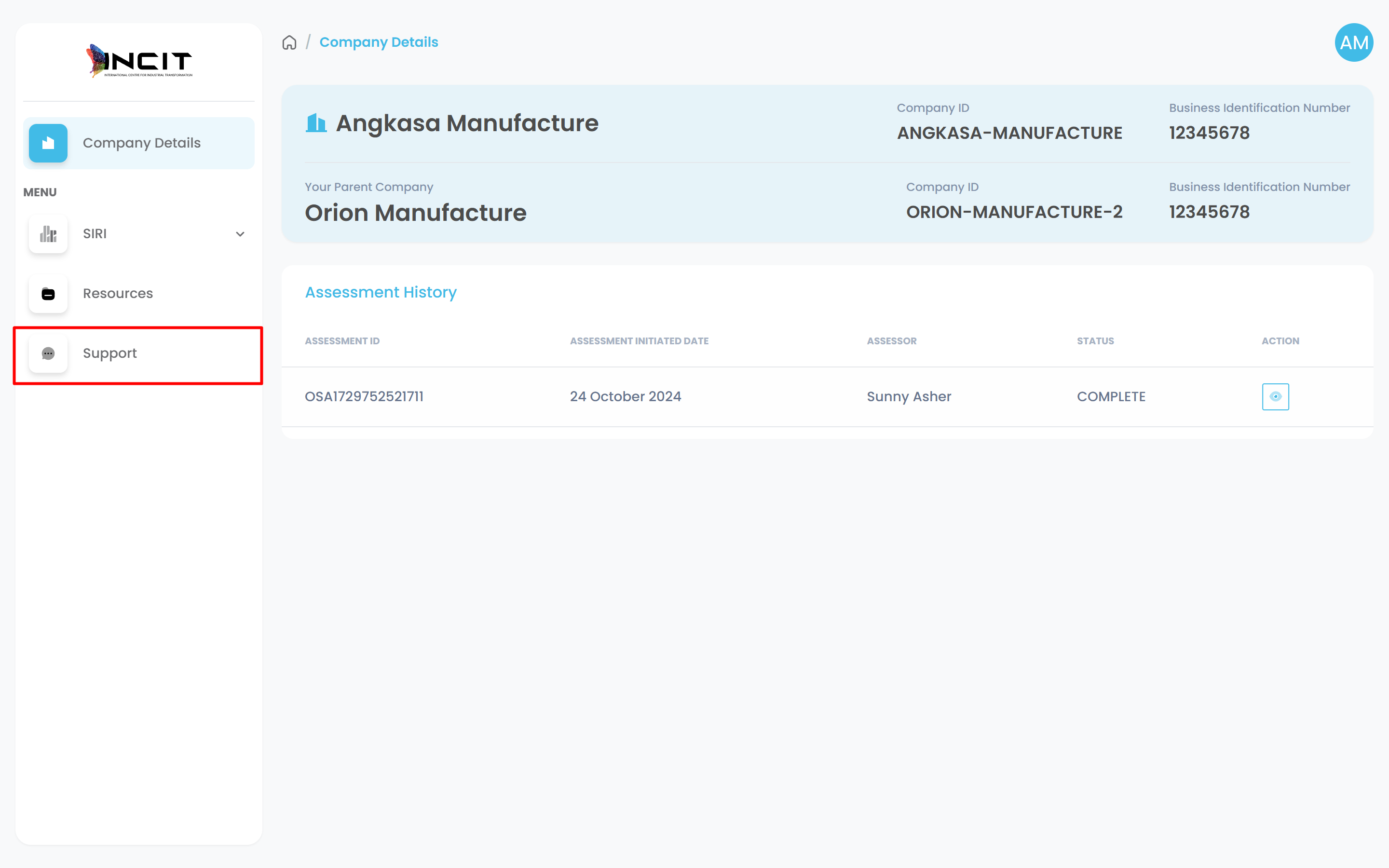1389x868 pixels.
Task: Click the INCIT logo
Action: 139,61
